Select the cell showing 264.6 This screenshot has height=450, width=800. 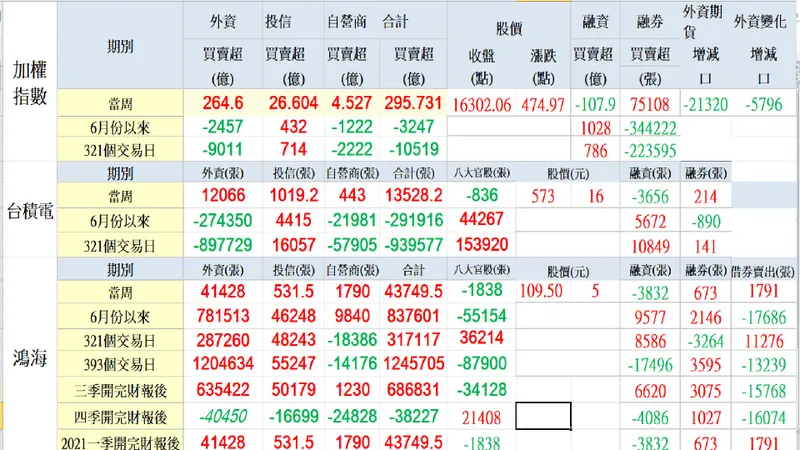(x=222, y=103)
